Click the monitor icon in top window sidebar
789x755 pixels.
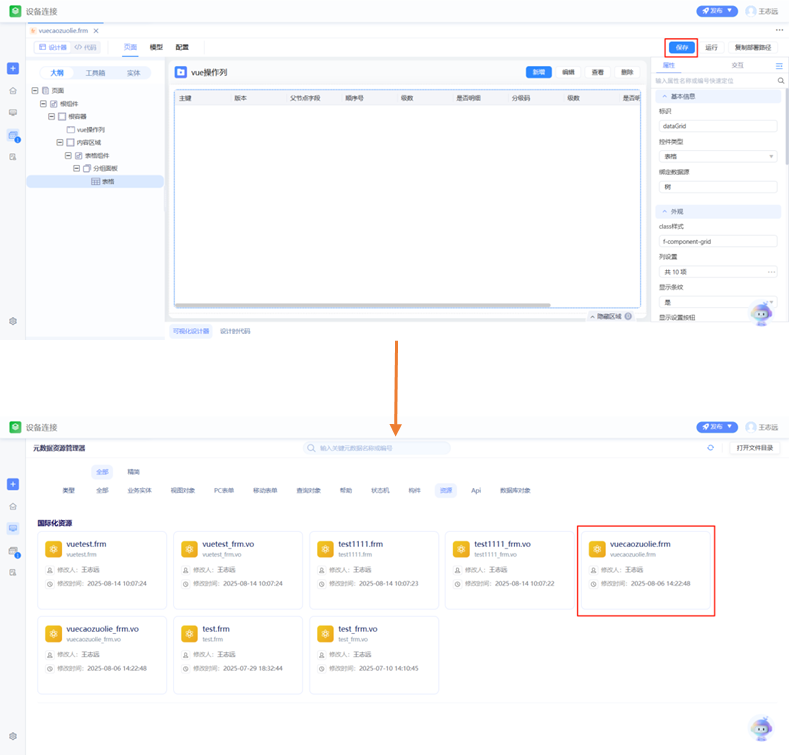coord(13,113)
